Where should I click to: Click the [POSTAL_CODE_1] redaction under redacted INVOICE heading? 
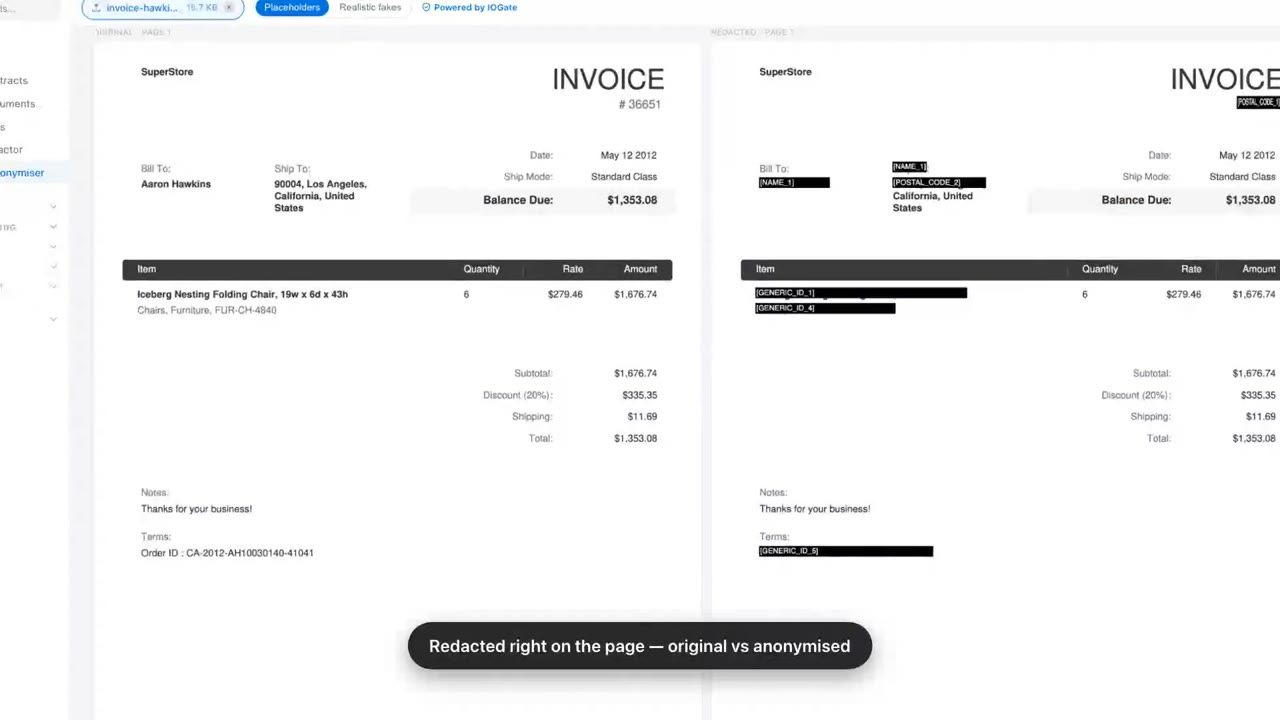coord(1258,102)
